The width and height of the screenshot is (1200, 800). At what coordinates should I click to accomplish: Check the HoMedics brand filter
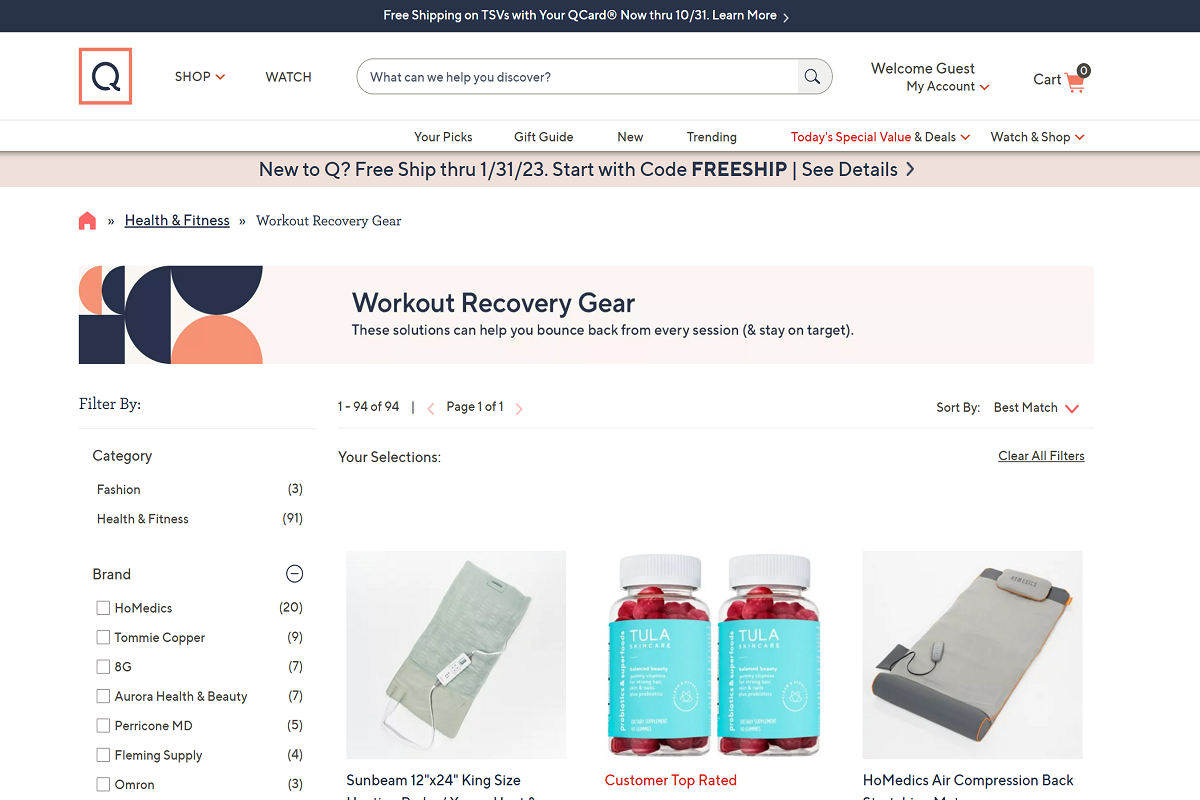click(x=103, y=608)
